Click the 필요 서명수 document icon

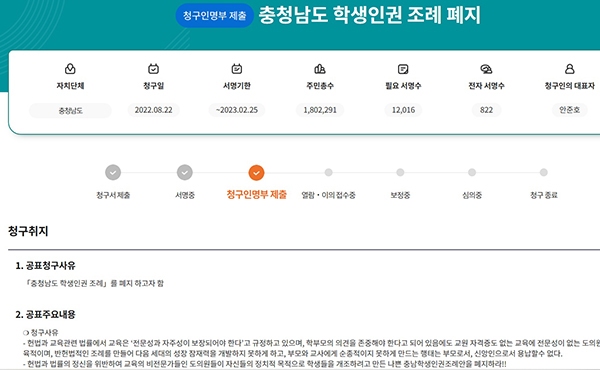403,69
